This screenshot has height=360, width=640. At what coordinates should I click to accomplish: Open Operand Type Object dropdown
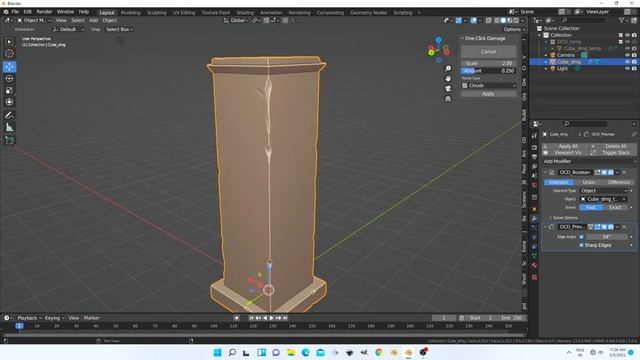pyautogui.click(x=604, y=191)
